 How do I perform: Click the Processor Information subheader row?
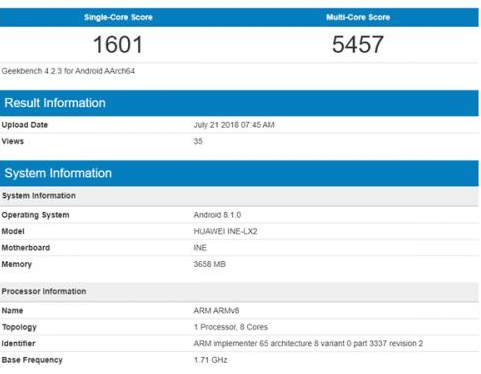tap(239, 292)
